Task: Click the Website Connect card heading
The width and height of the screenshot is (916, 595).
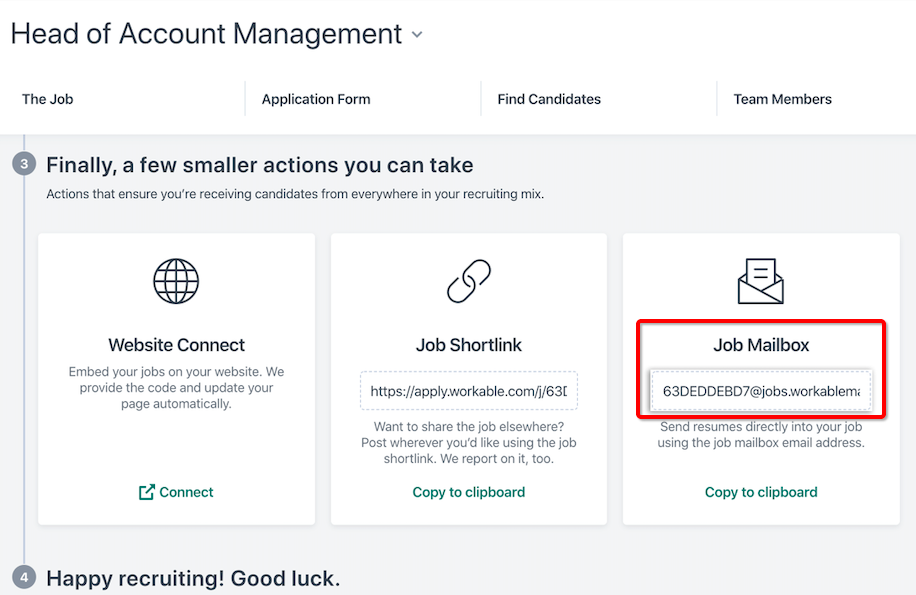Action: pyautogui.click(x=176, y=345)
